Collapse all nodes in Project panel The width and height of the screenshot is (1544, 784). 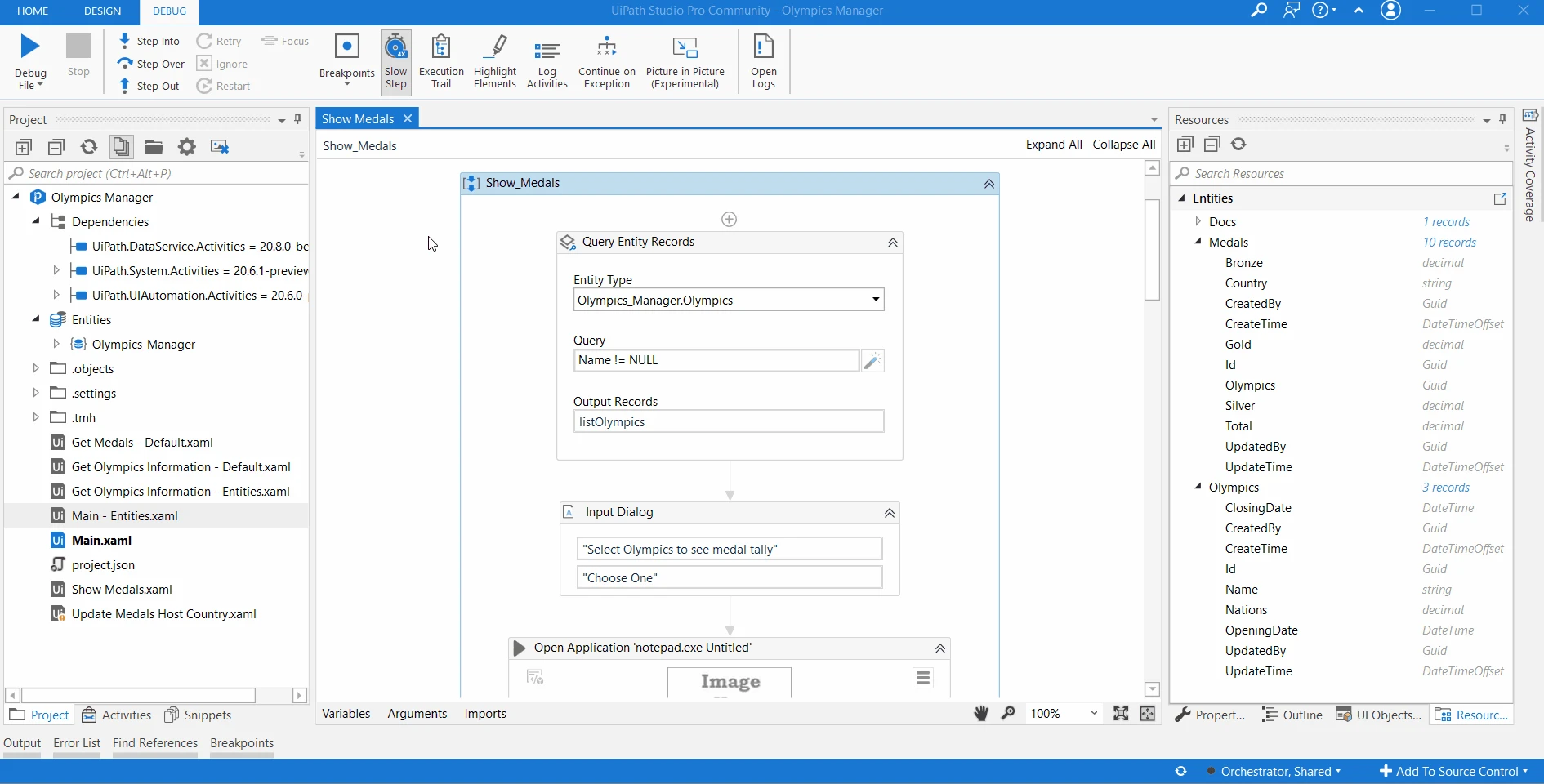pyautogui.click(x=56, y=147)
